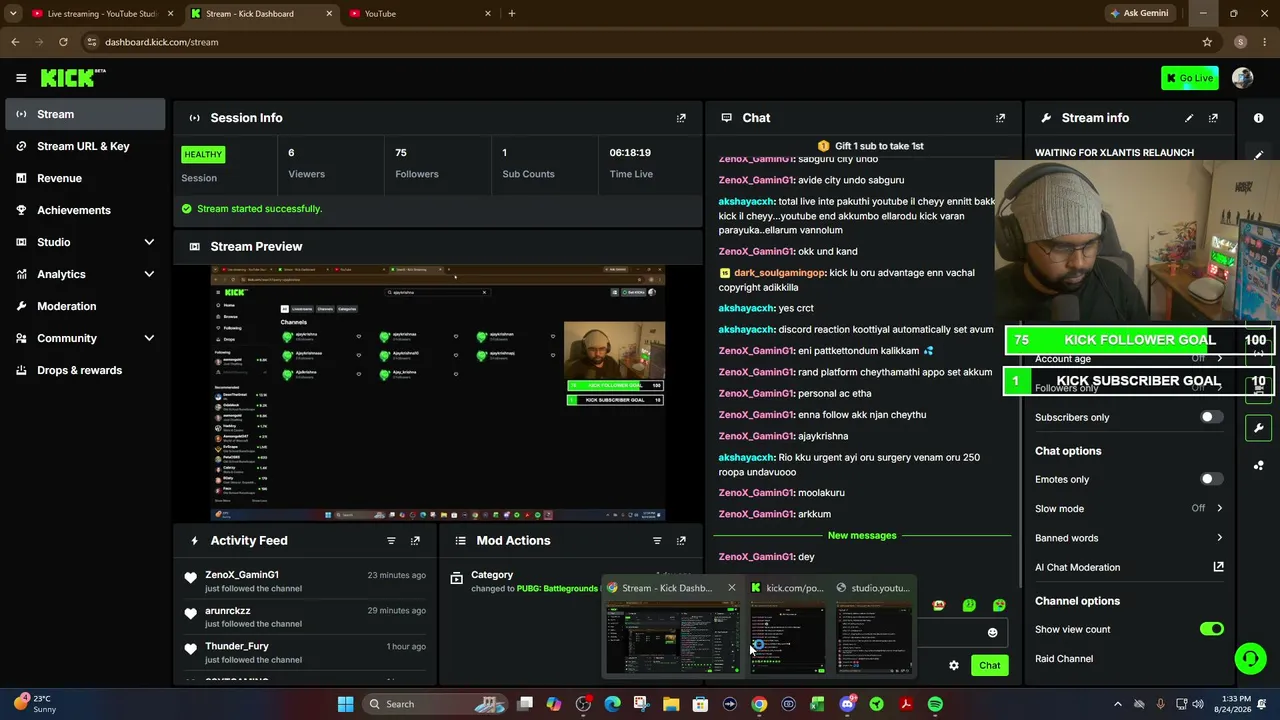
Task: Switch to Live streaming YouTube Studio tab
Action: coord(101,14)
